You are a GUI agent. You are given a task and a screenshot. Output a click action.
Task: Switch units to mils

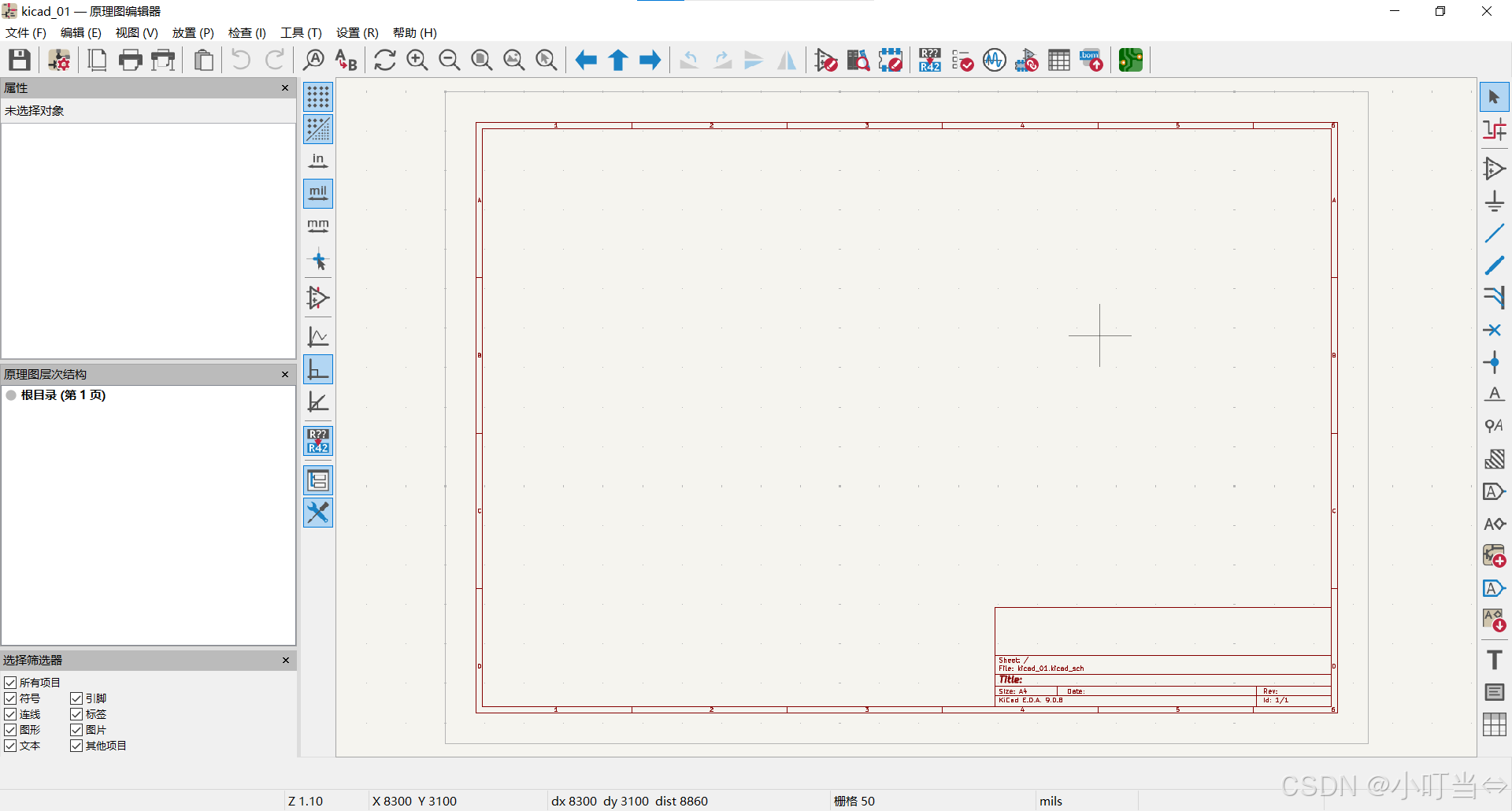coord(318,194)
